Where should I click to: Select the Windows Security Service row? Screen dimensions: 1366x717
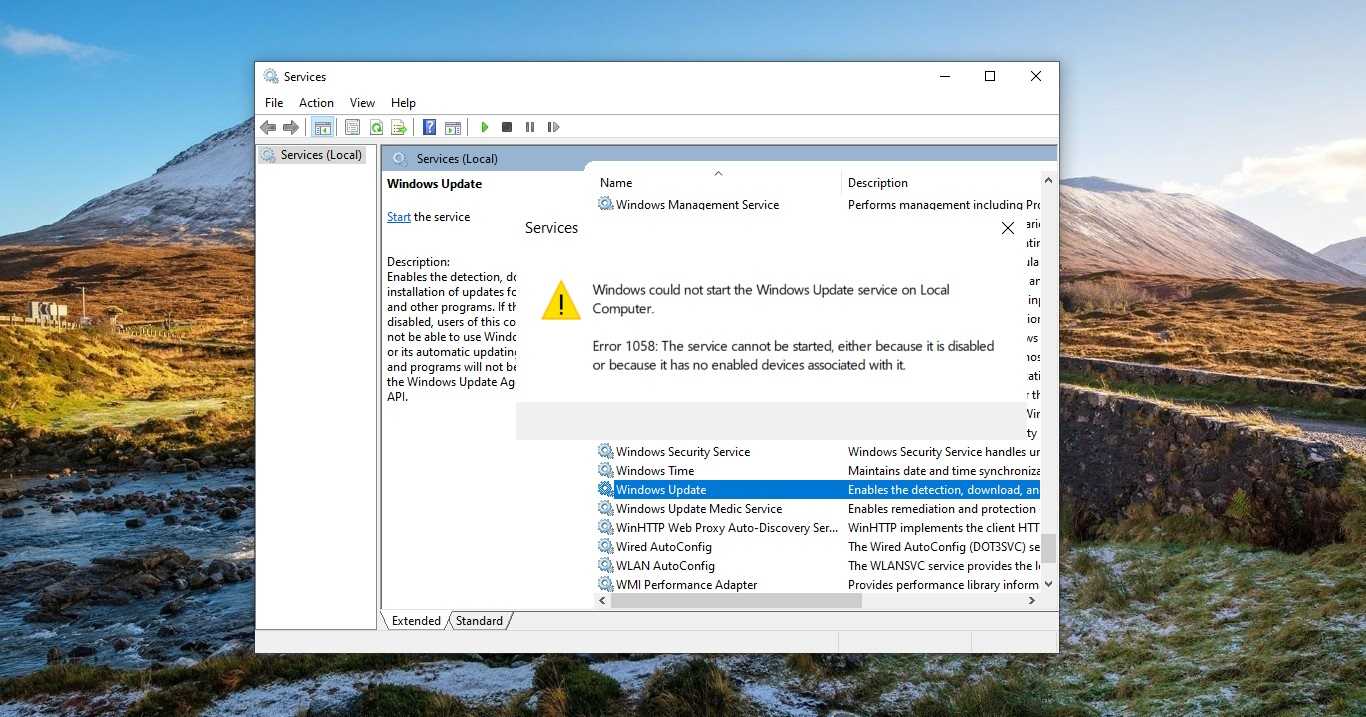point(818,452)
